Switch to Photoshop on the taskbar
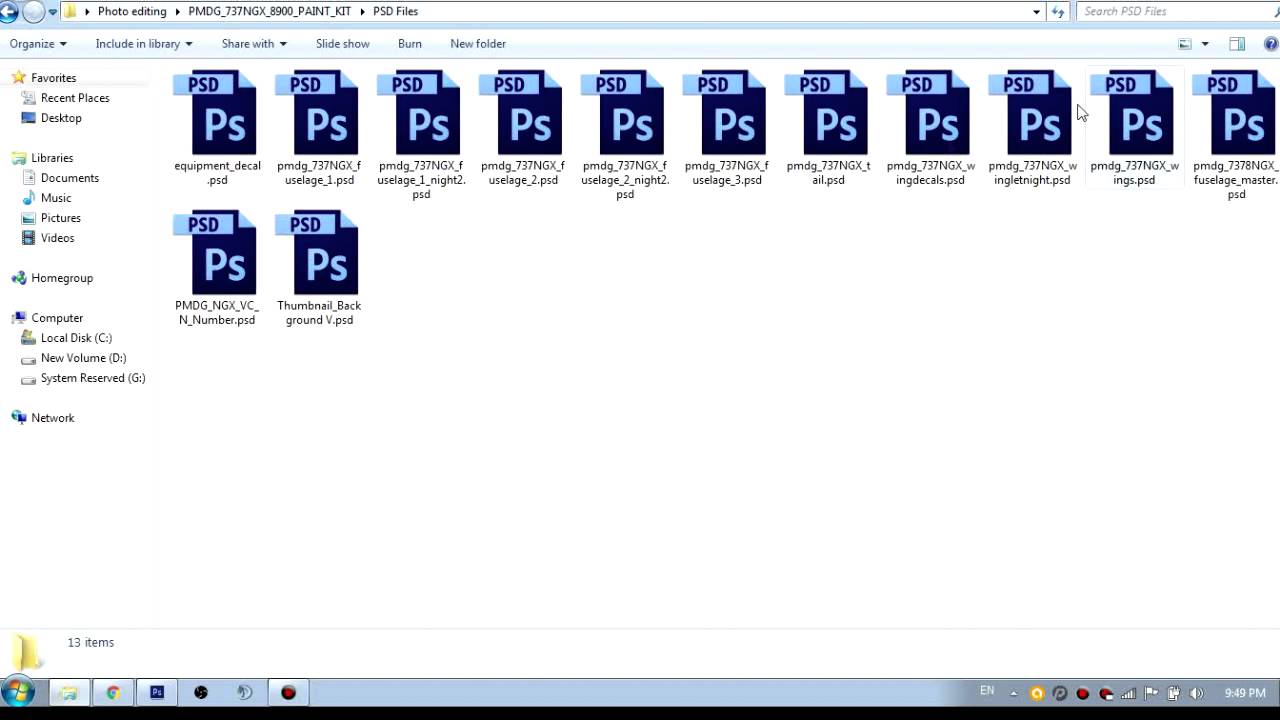The image size is (1280, 720). 157,692
